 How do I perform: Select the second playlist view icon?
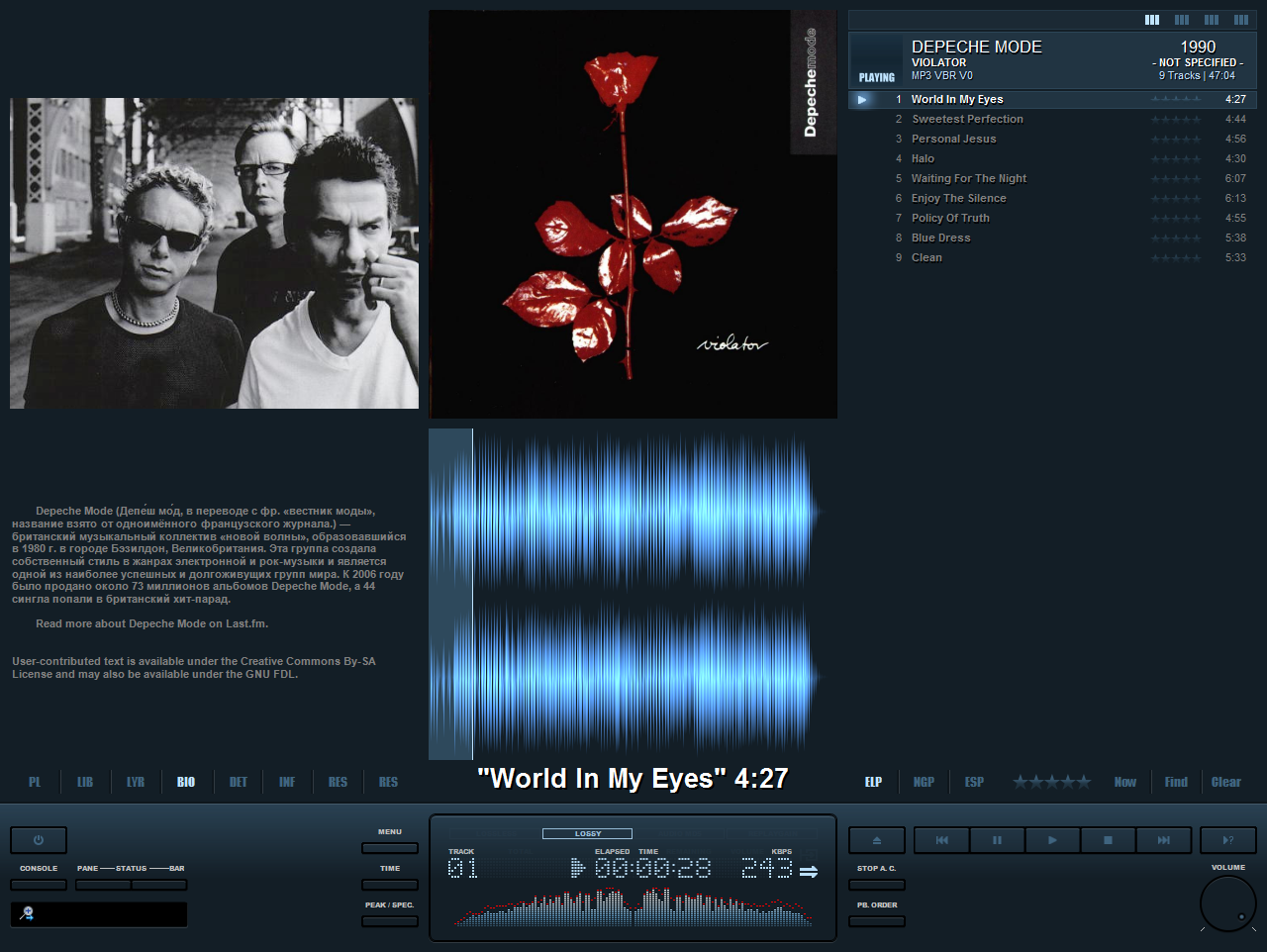coord(1182,20)
